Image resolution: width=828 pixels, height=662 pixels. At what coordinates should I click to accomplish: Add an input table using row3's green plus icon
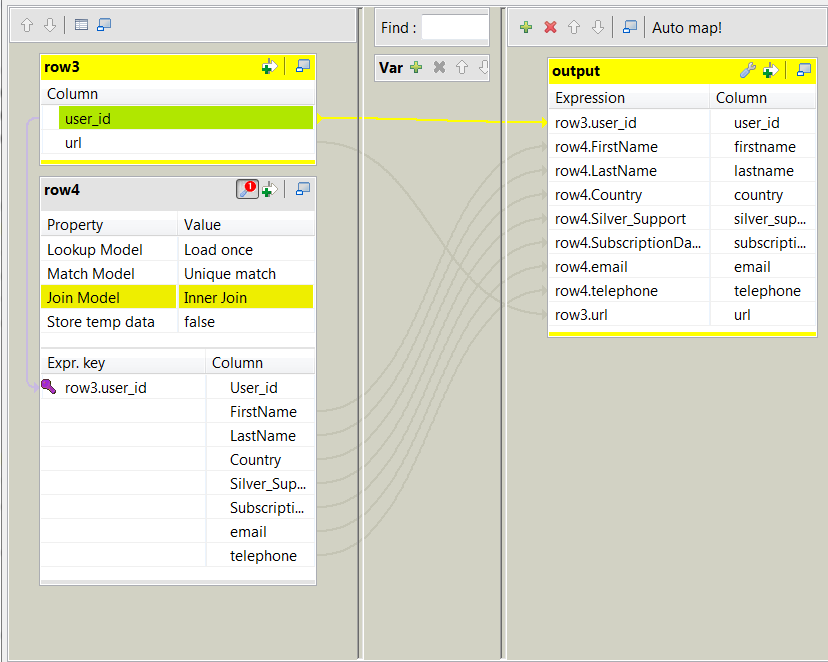coord(268,66)
